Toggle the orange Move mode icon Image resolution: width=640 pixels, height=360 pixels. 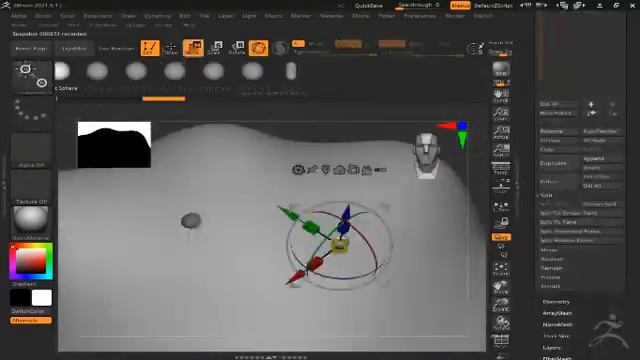(x=193, y=48)
